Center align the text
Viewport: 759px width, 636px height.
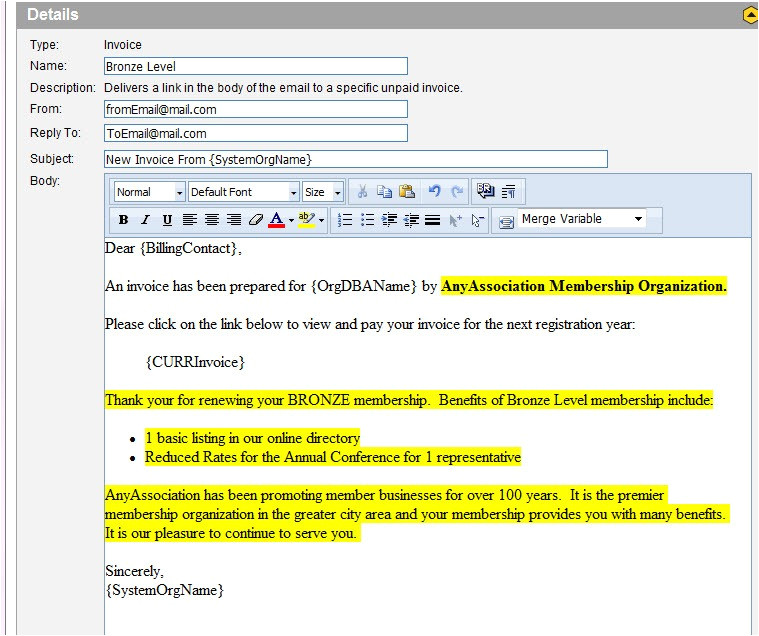click(x=211, y=220)
